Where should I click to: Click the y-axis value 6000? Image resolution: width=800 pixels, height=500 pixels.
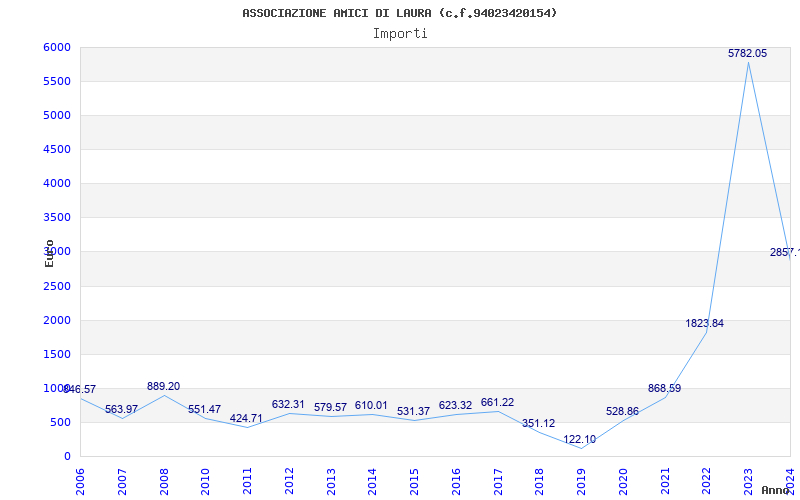[x=57, y=47]
